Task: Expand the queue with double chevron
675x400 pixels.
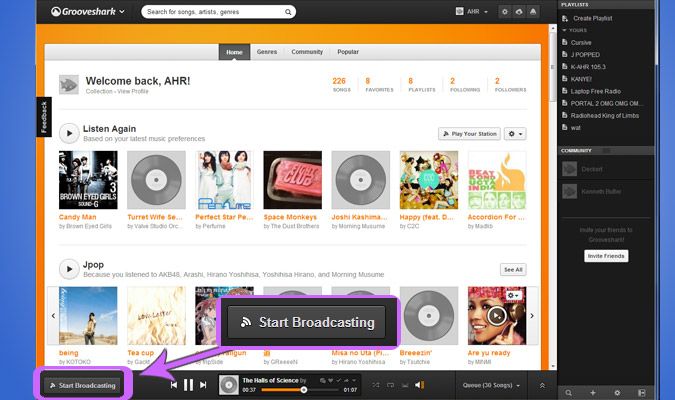Action: pos(542,385)
